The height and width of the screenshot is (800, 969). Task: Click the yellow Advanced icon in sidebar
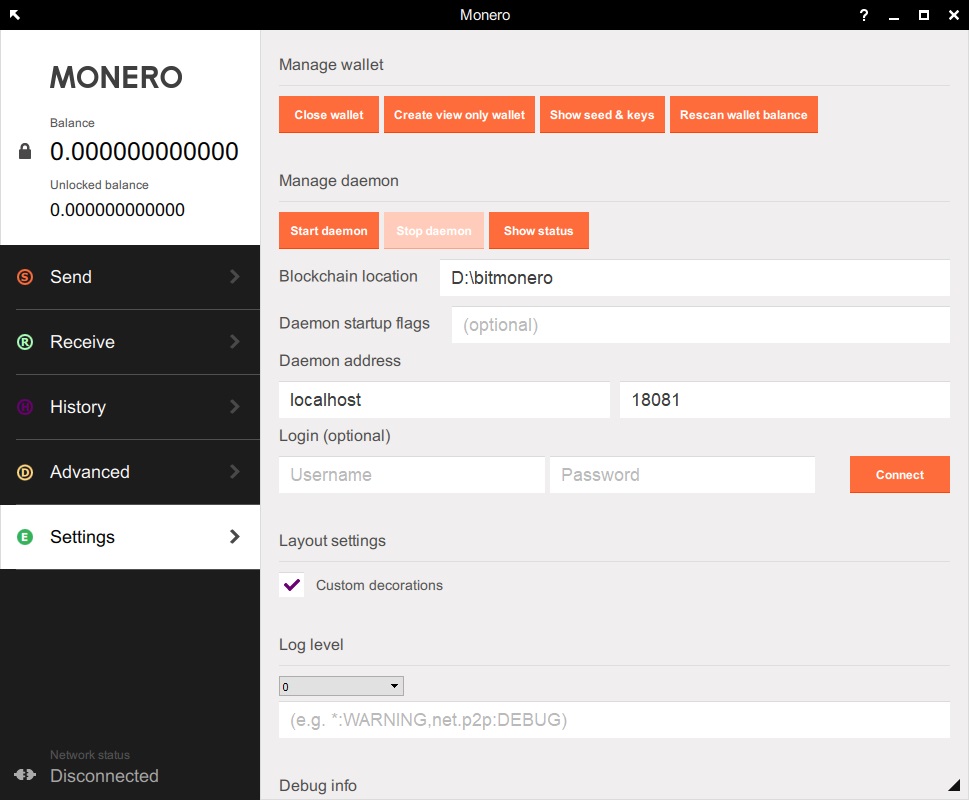25,472
